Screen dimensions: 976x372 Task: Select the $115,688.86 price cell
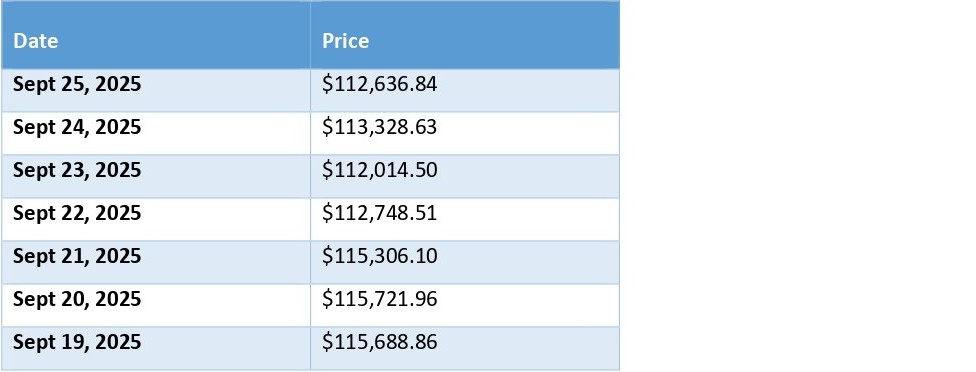(x=465, y=348)
